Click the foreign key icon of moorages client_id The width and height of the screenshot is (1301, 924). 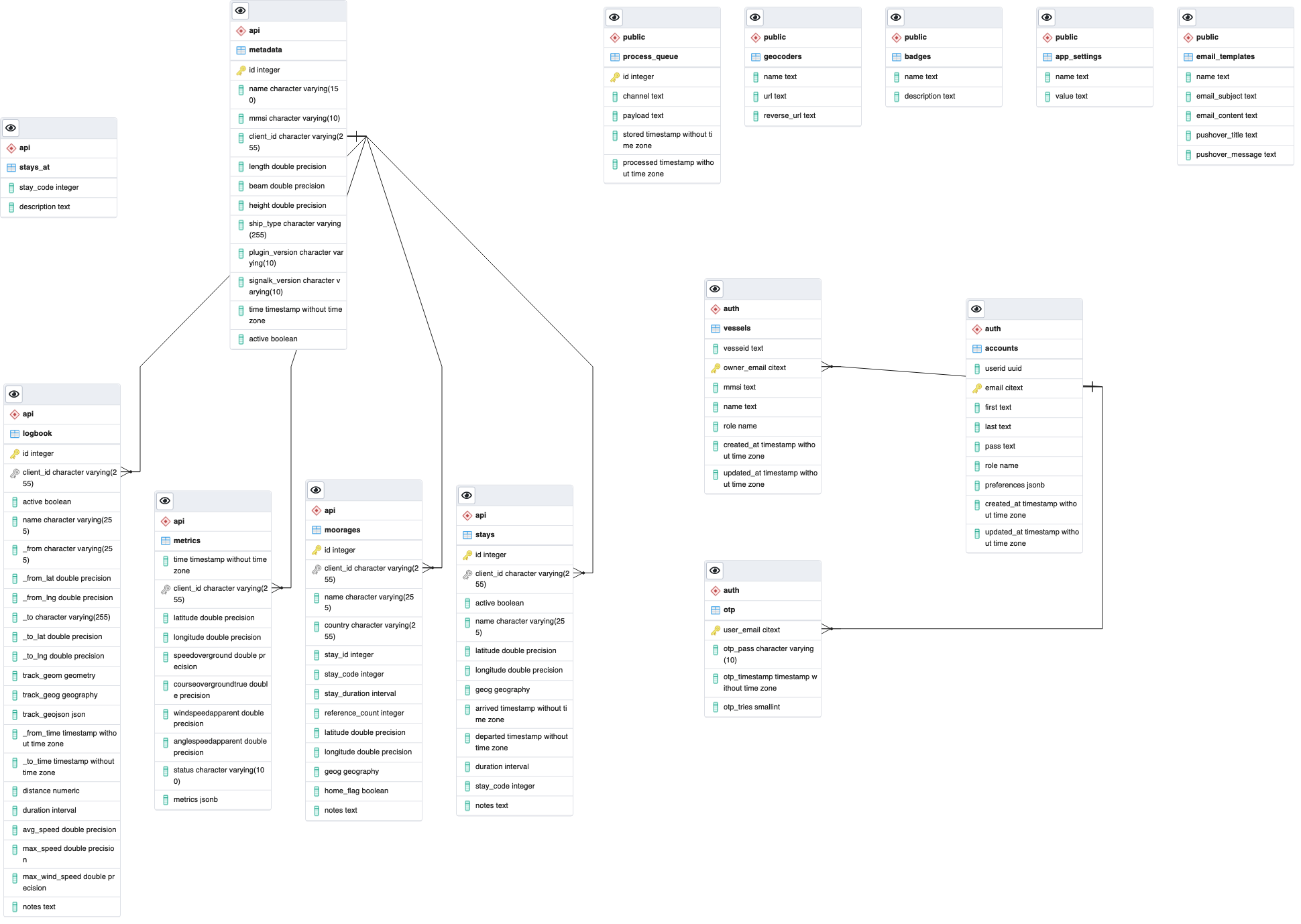pos(317,569)
